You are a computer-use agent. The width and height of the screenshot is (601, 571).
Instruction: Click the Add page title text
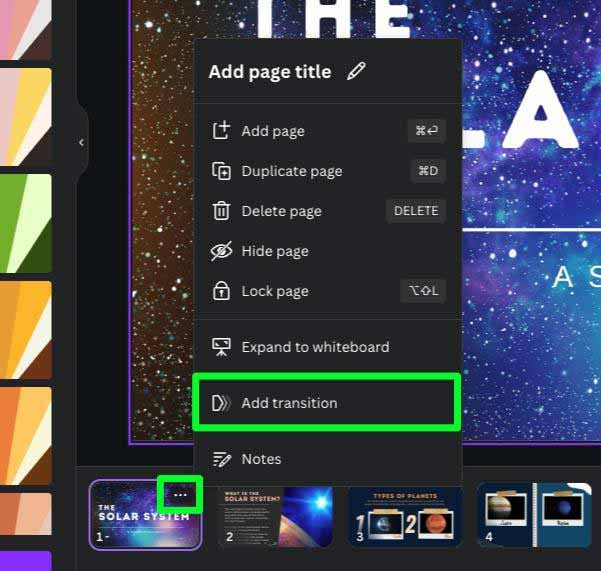coord(270,72)
